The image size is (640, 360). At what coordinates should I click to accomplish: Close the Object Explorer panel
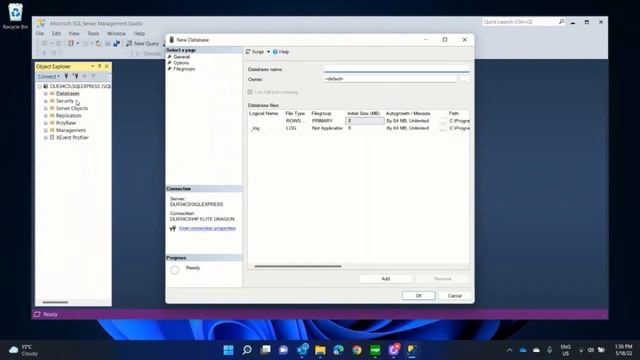[x=107, y=66]
